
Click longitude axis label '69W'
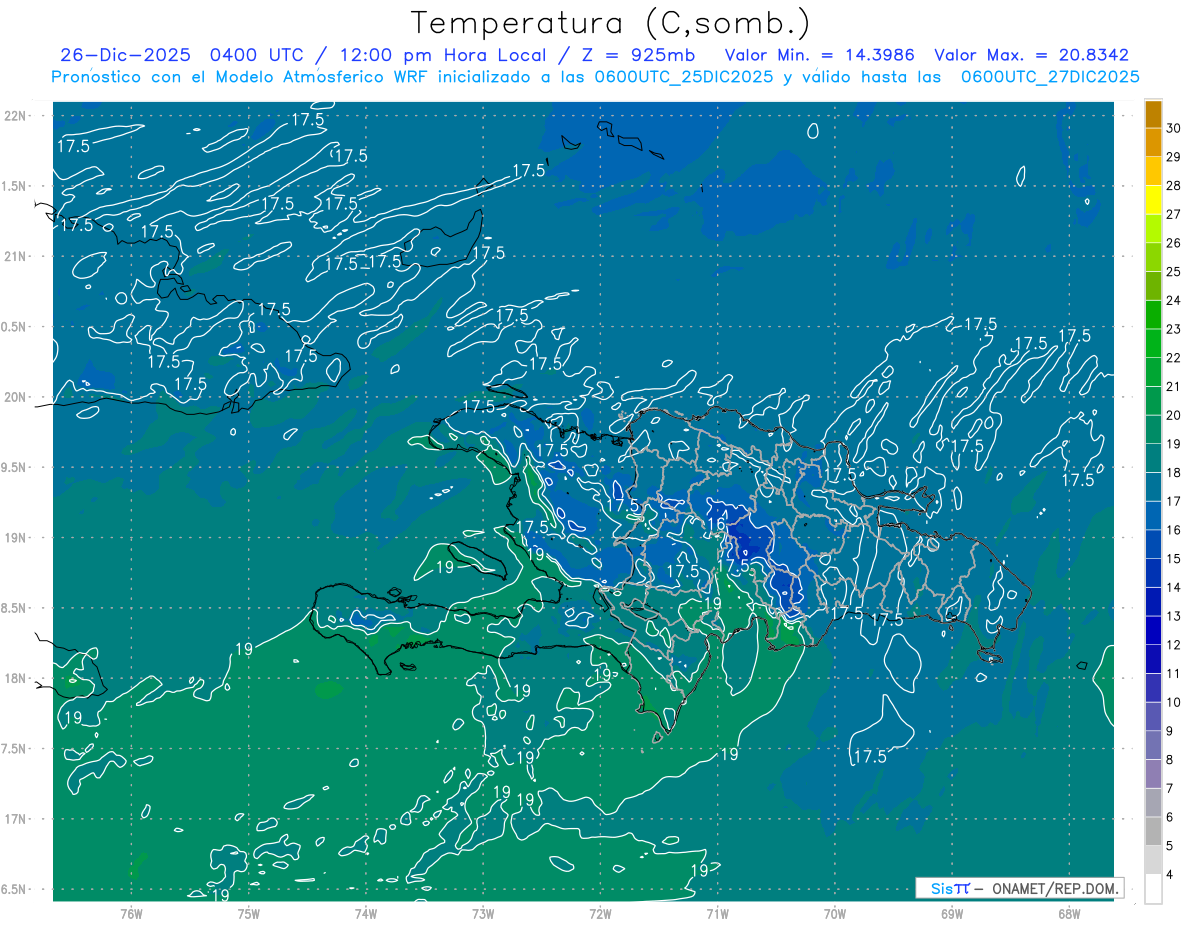(x=951, y=912)
